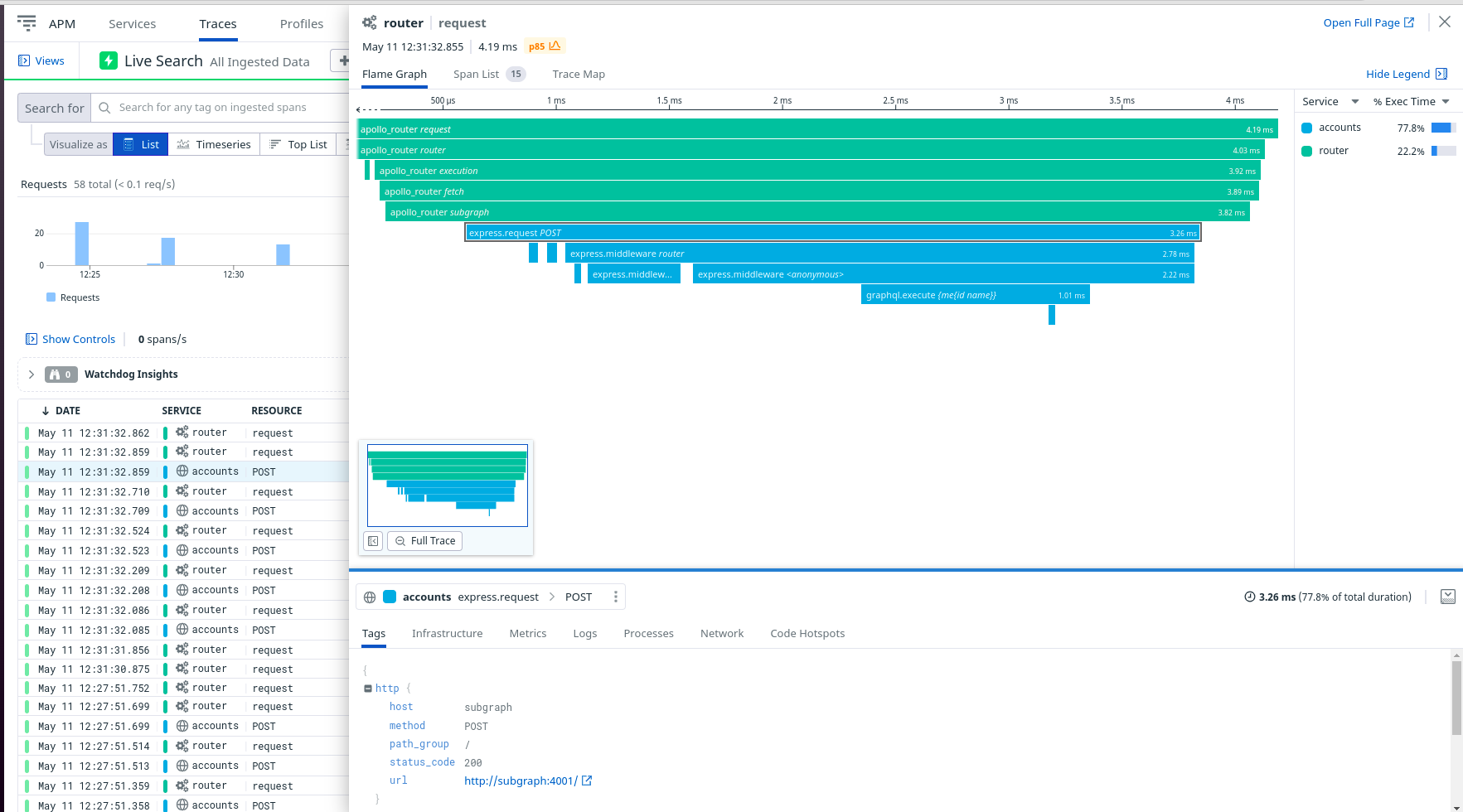This screenshot has width=1463, height=812.
Task: Expand the Watchdog Insights section
Action: point(31,375)
